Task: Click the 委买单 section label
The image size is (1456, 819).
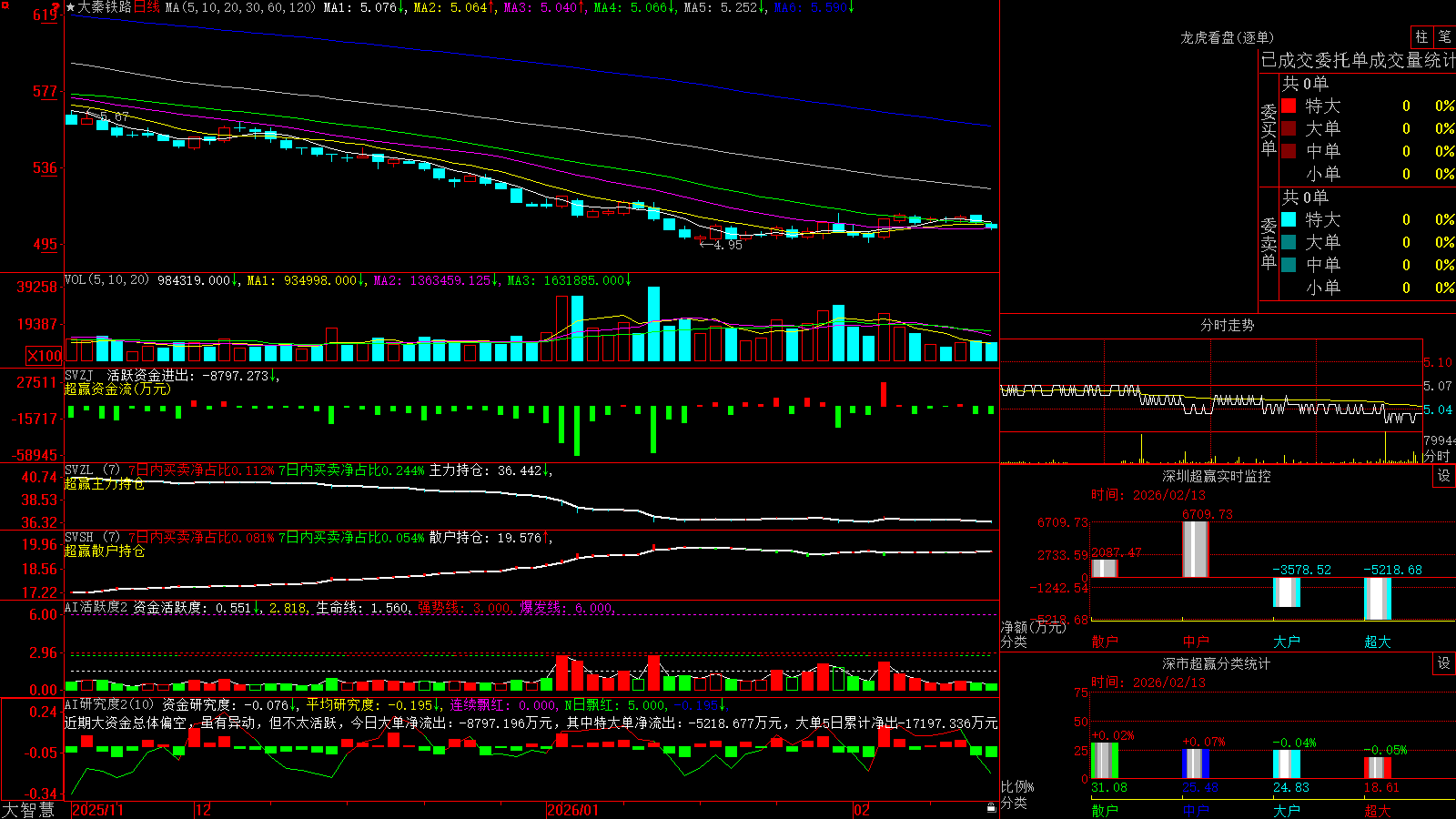Action: tap(1269, 129)
